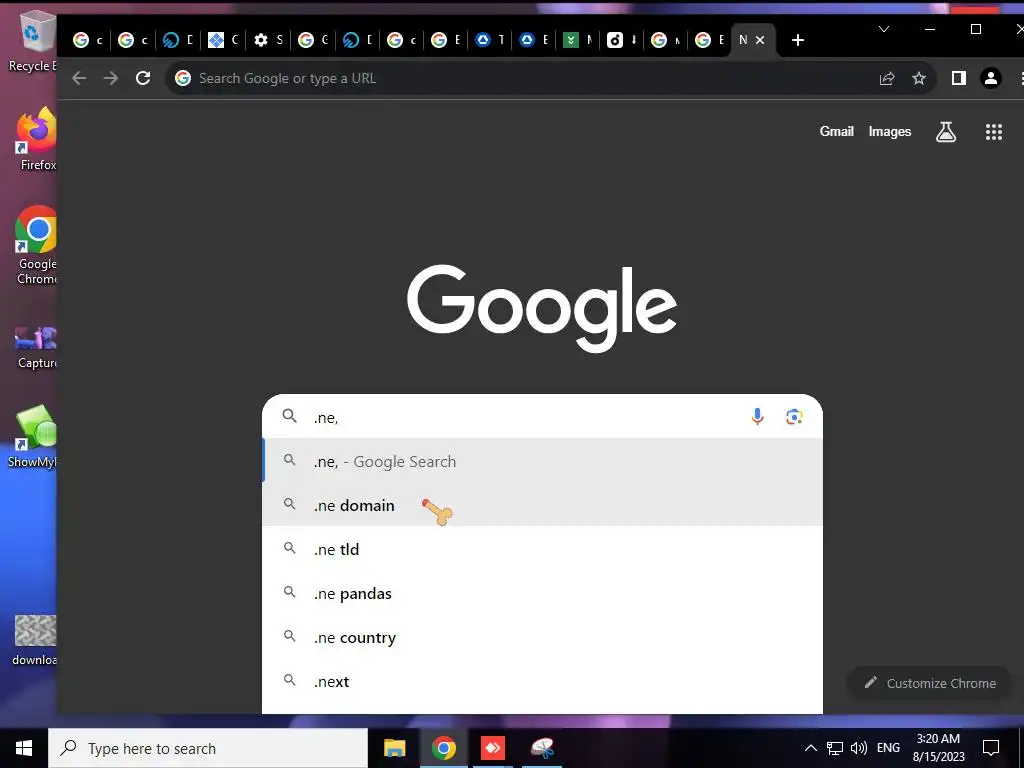Click the Windows taskbar search box
The height and width of the screenshot is (768, 1024).
[208, 748]
